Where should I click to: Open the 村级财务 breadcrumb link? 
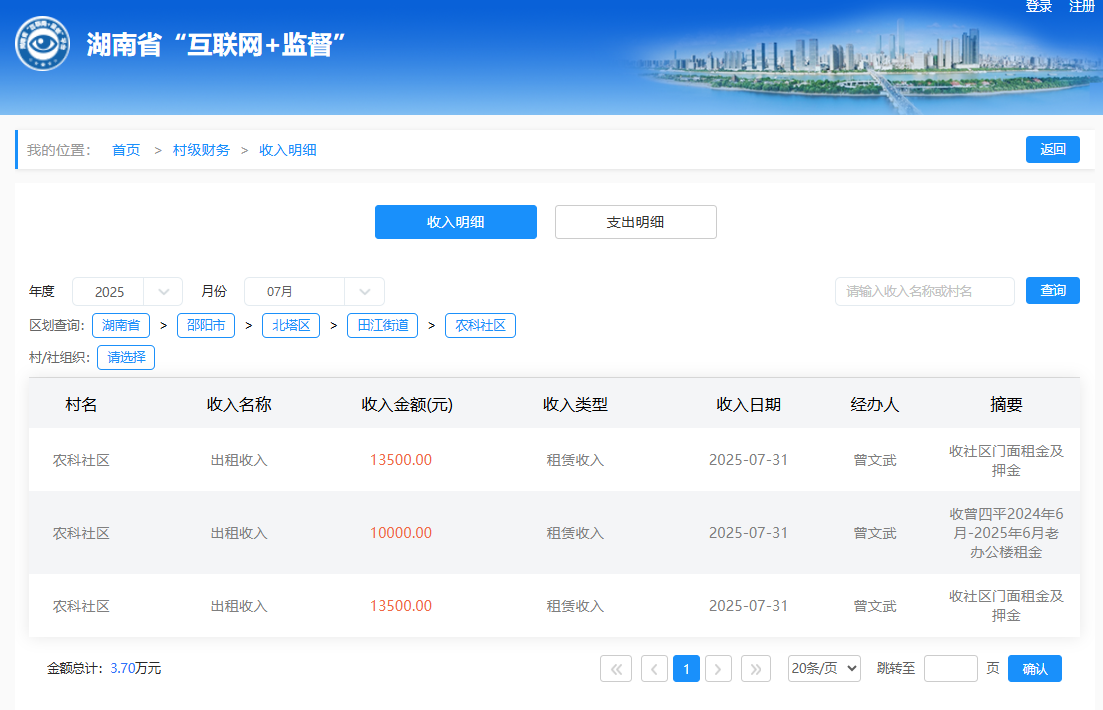[201, 150]
